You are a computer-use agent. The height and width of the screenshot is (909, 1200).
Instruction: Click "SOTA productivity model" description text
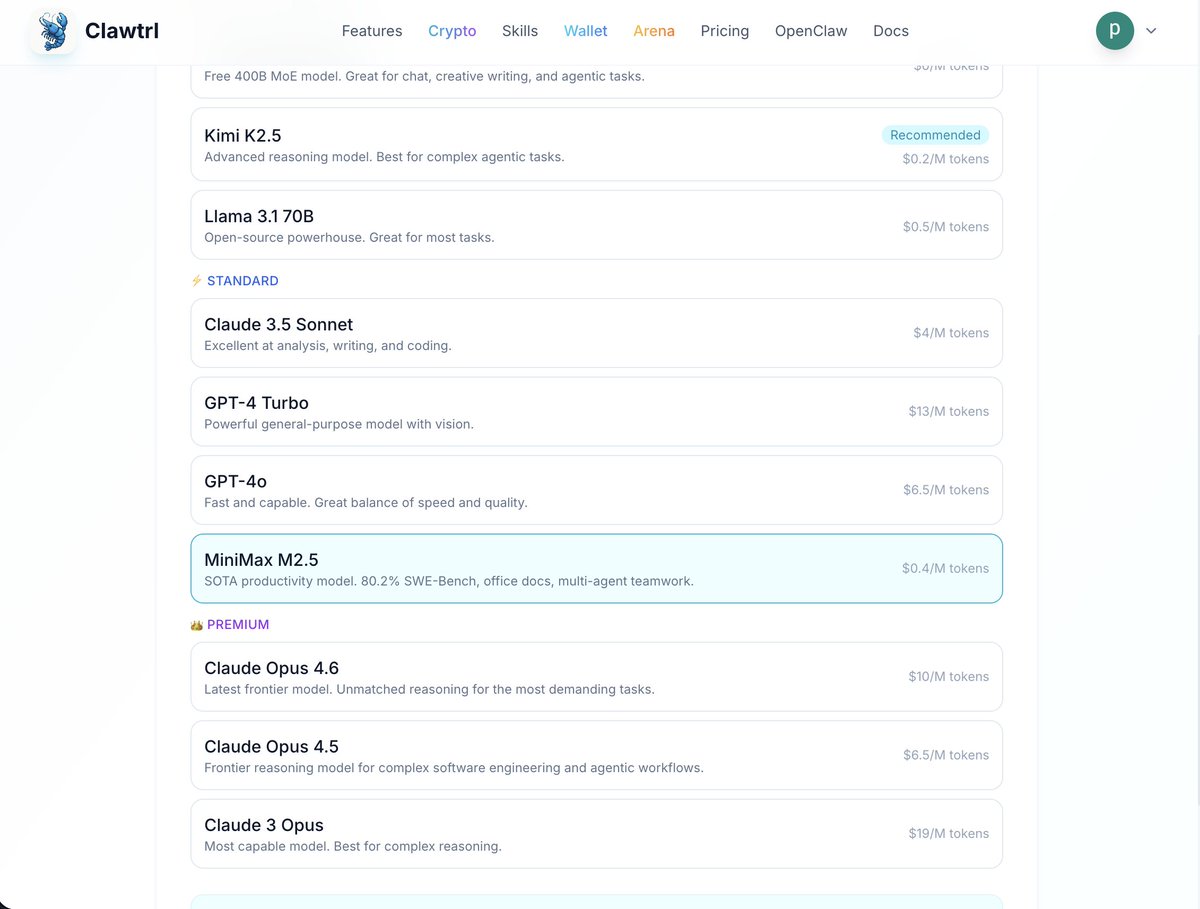pos(449,581)
